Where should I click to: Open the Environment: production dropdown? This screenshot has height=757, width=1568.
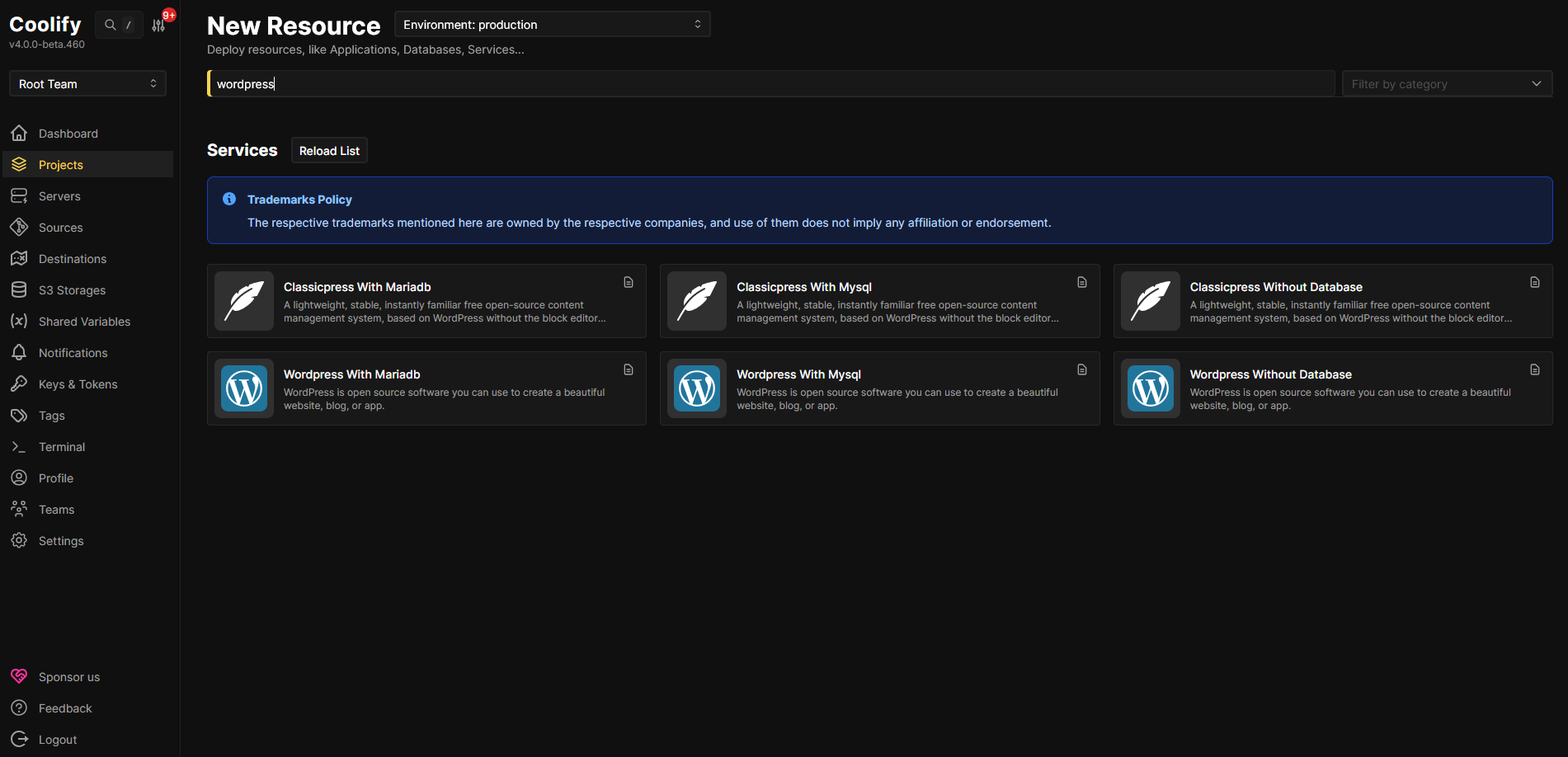[x=552, y=25]
